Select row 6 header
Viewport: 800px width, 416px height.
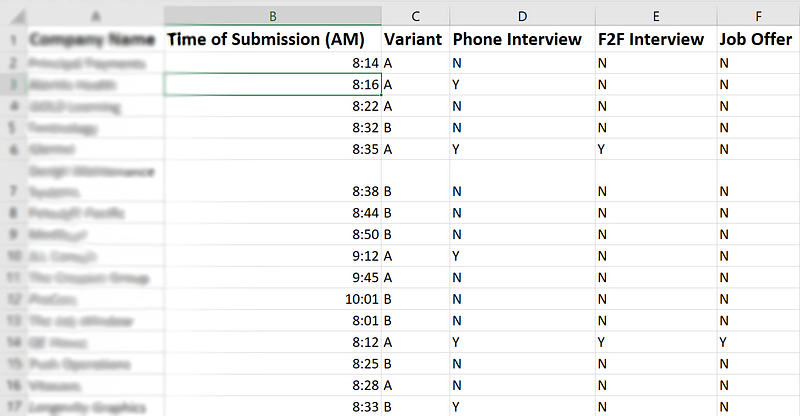point(12,149)
